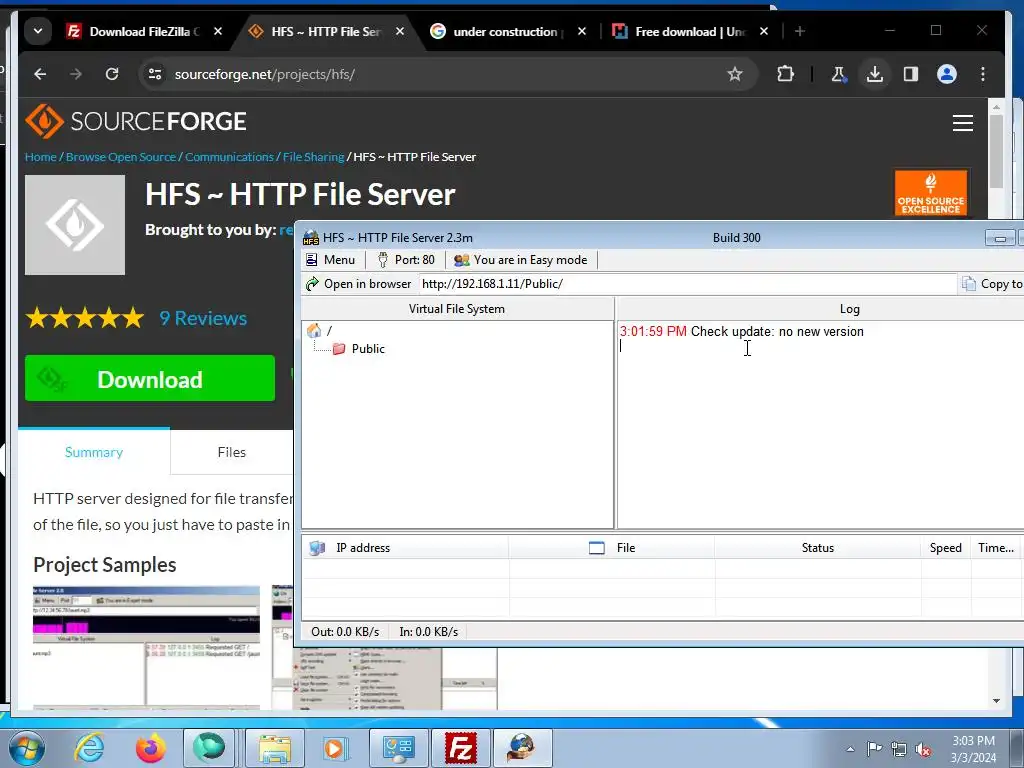Image resolution: width=1024 pixels, height=768 pixels.
Task: Click the File Sharing breadcrumb link
Action: point(313,157)
